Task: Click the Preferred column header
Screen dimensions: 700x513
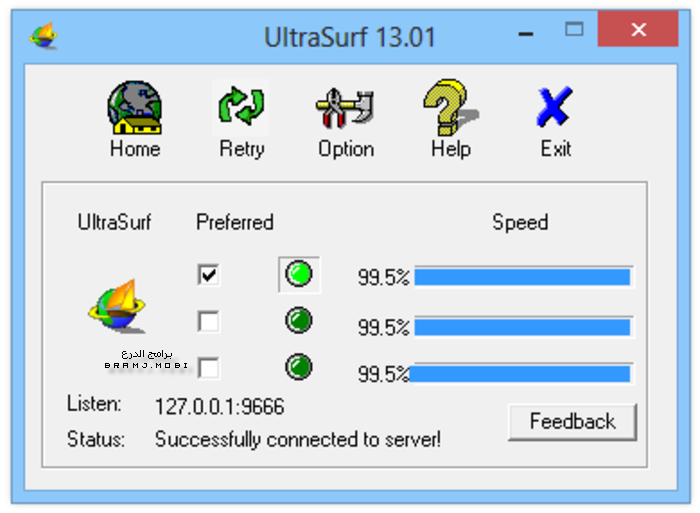Action: click(235, 222)
